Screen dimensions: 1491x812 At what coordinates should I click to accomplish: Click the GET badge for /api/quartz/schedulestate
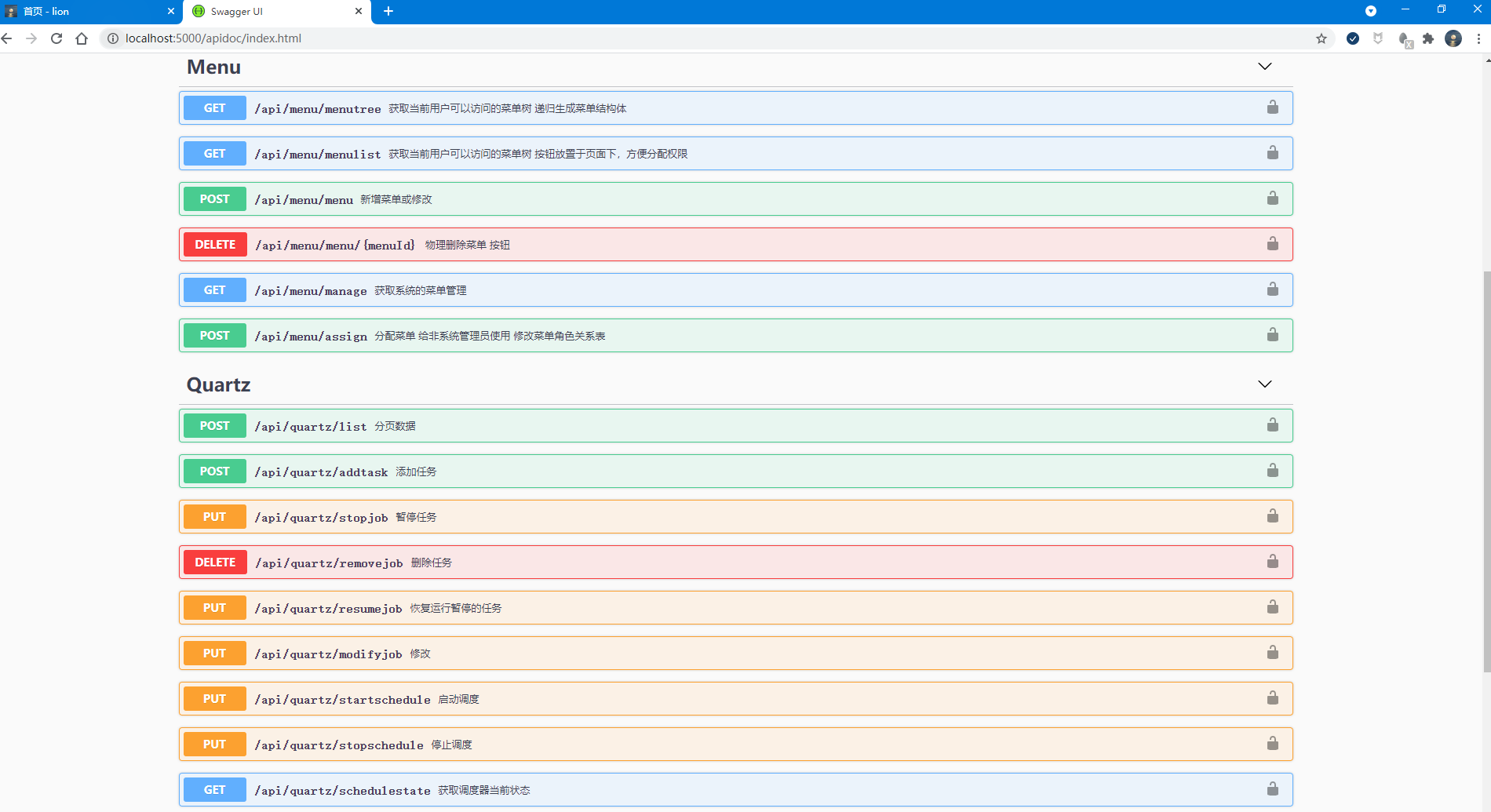coord(215,790)
